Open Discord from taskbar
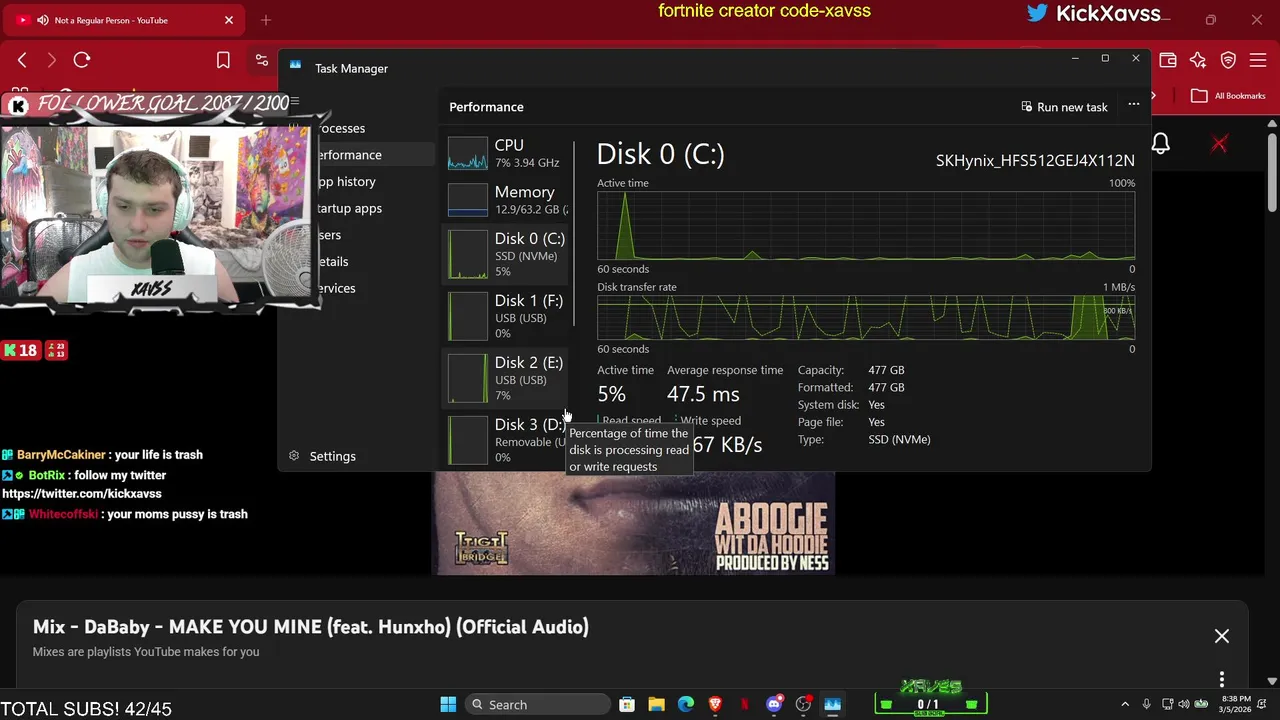 (x=774, y=704)
